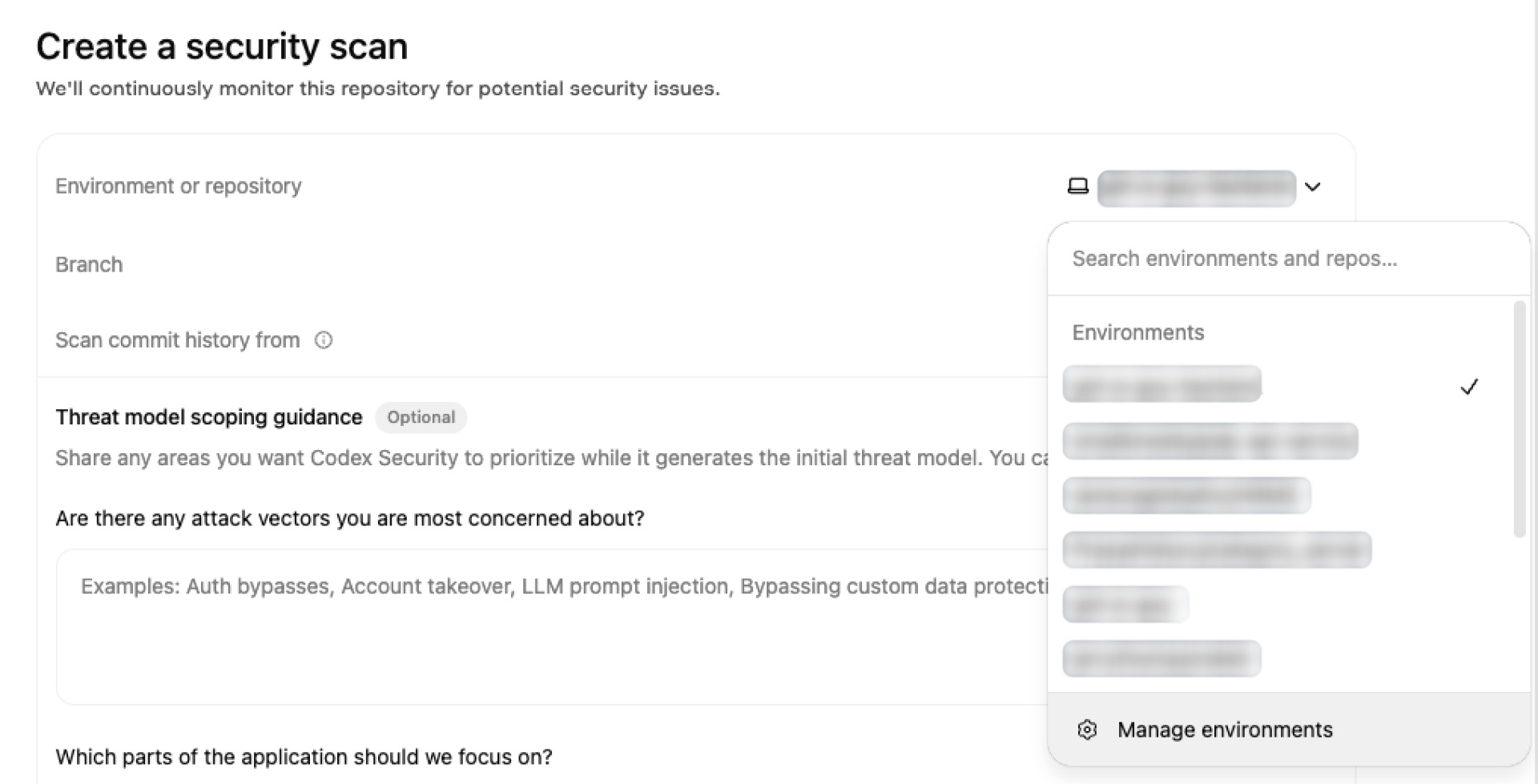Click the blurred selected environment name in selector
The height and width of the screenshot is (784, 1538).
(x=1196, y=188)
